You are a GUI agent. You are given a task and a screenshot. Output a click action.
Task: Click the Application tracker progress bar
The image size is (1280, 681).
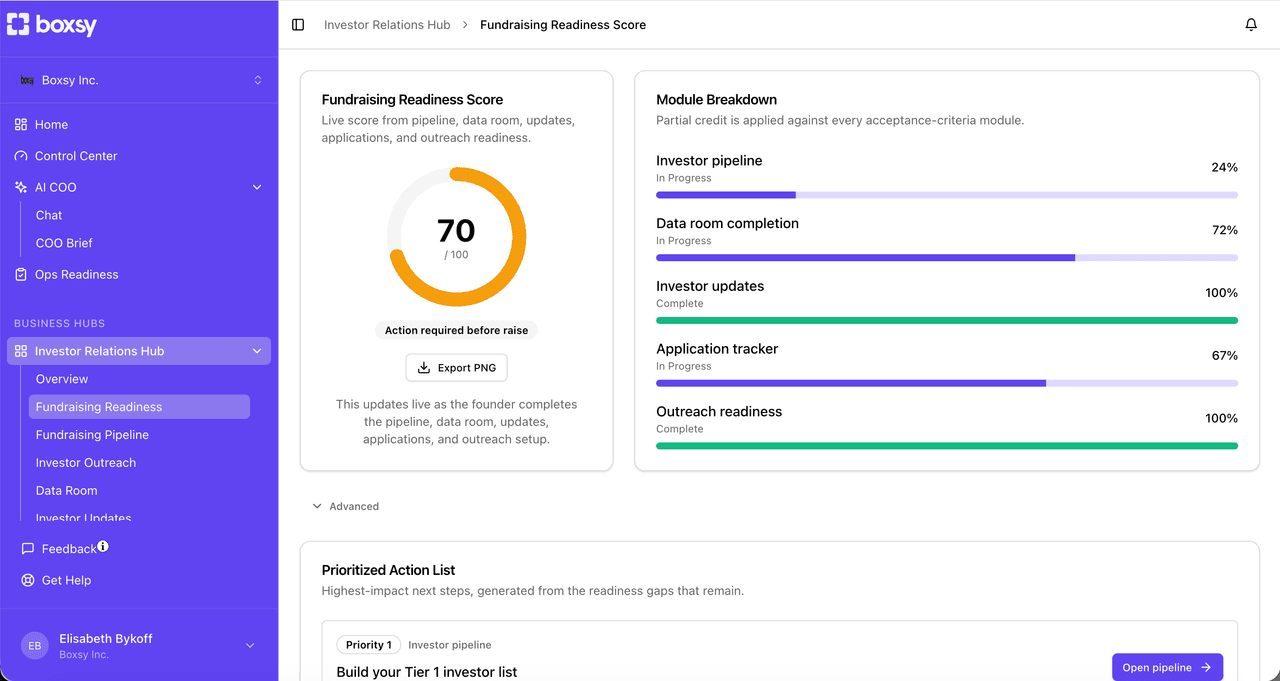947,383
